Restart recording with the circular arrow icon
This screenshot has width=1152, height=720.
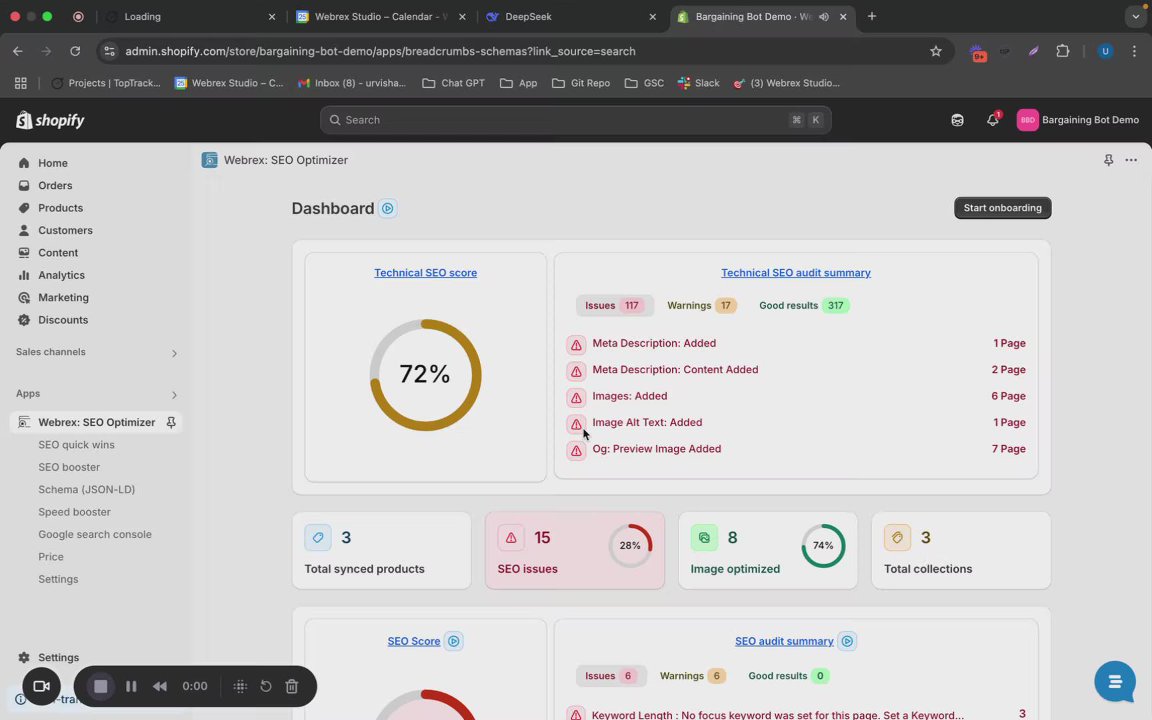coord(266,686)
